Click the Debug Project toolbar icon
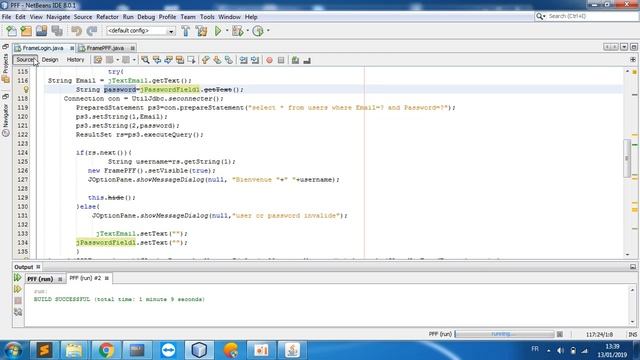Image resolution: width=640 pixels, height=360 pixels. tap(237, 31)
